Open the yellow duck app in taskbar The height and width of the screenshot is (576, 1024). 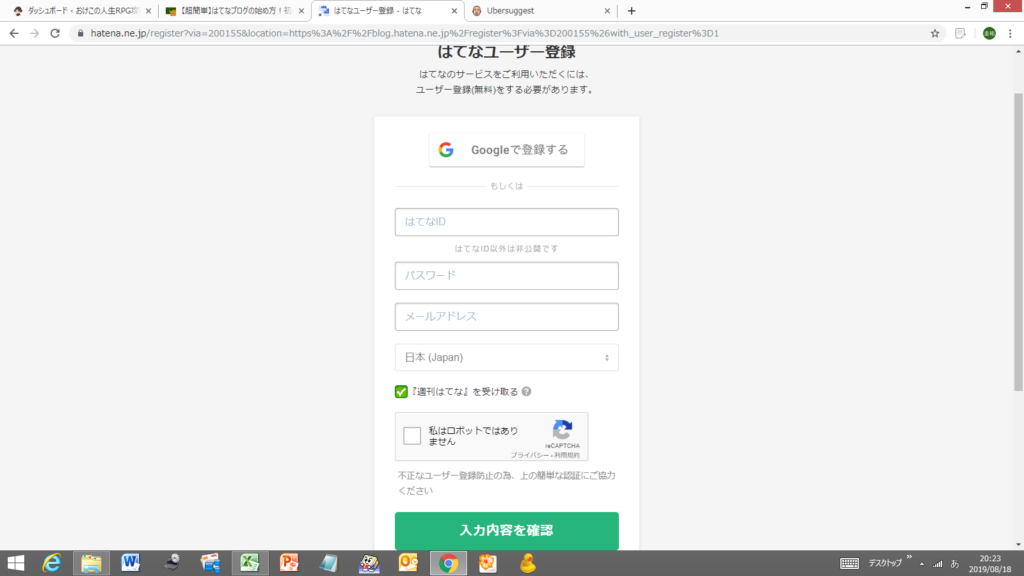[528, 563]
